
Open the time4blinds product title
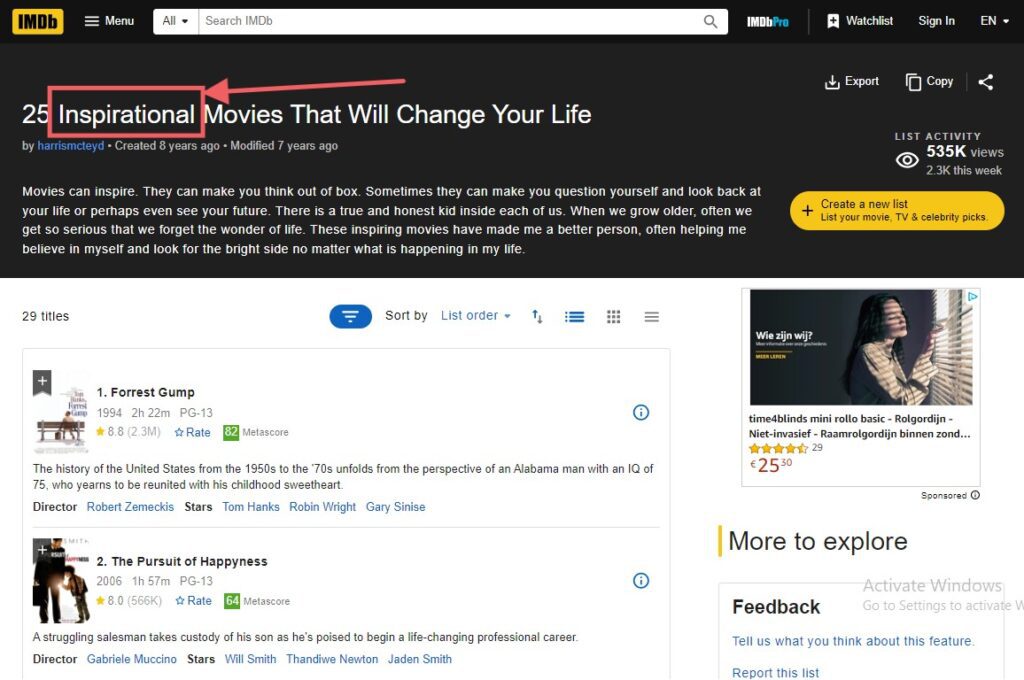859,426
